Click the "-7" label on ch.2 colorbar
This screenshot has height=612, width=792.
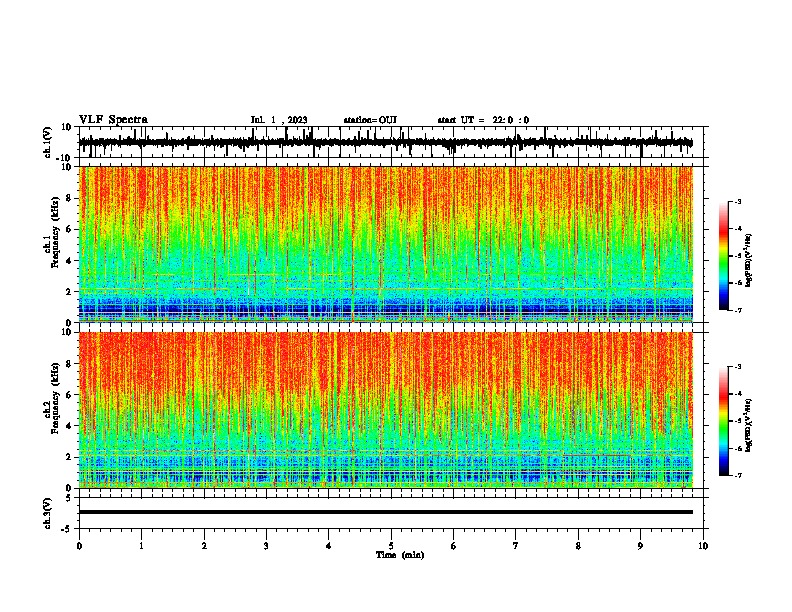[738, 475]
